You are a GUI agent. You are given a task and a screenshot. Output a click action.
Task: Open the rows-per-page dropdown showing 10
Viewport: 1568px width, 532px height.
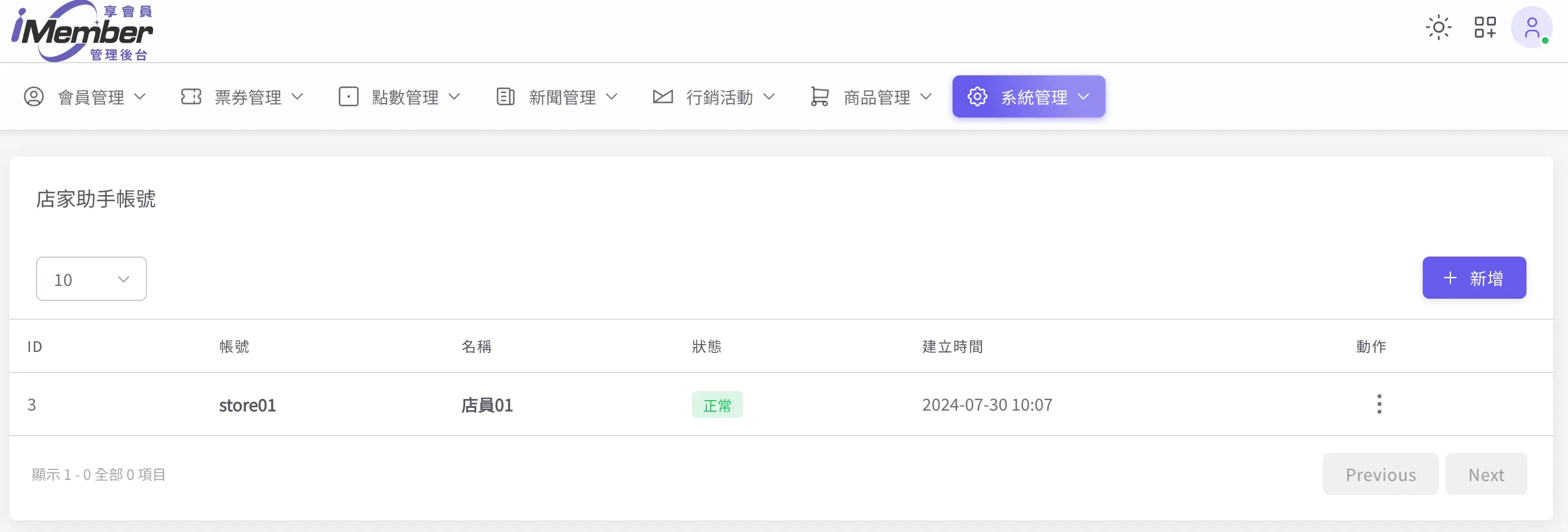pos(91,279)
